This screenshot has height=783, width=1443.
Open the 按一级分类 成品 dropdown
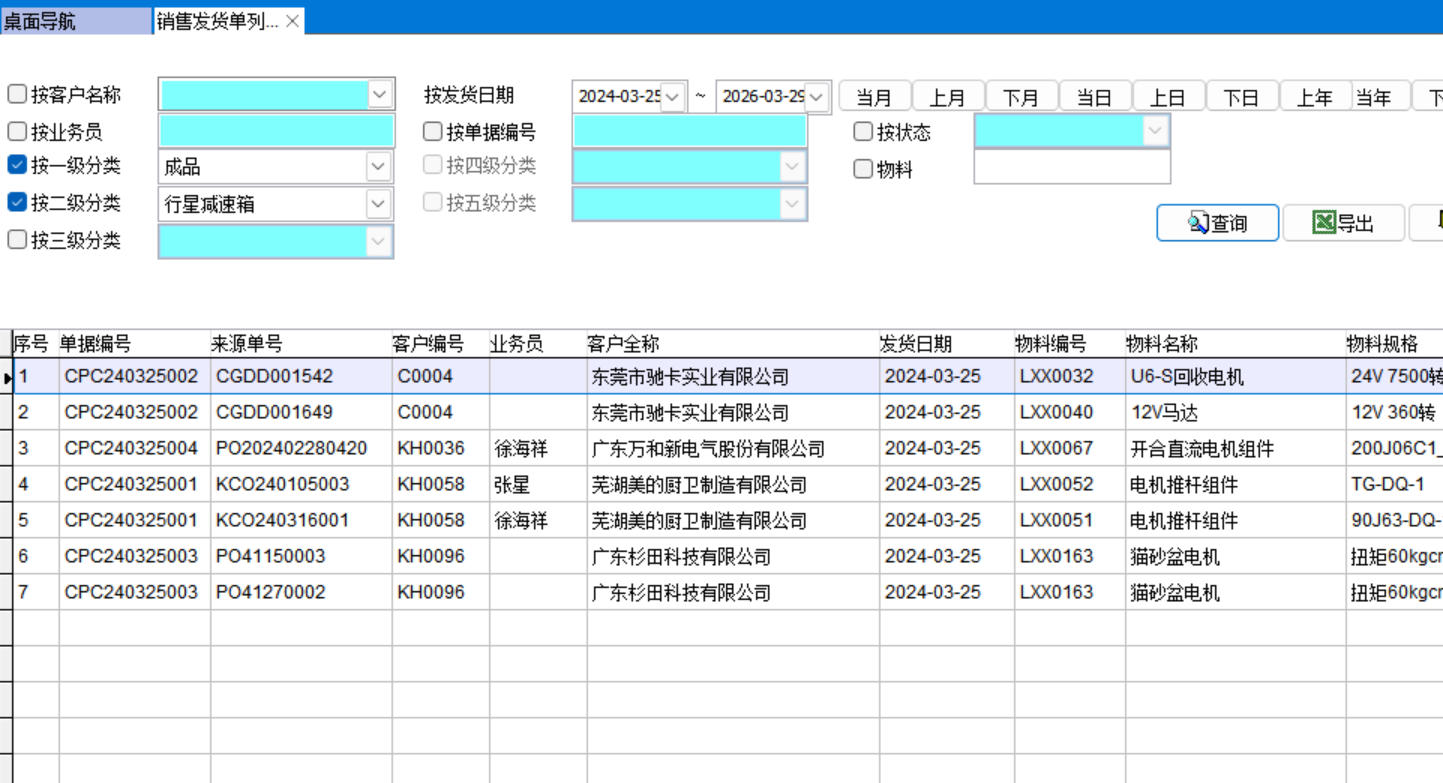378,167
